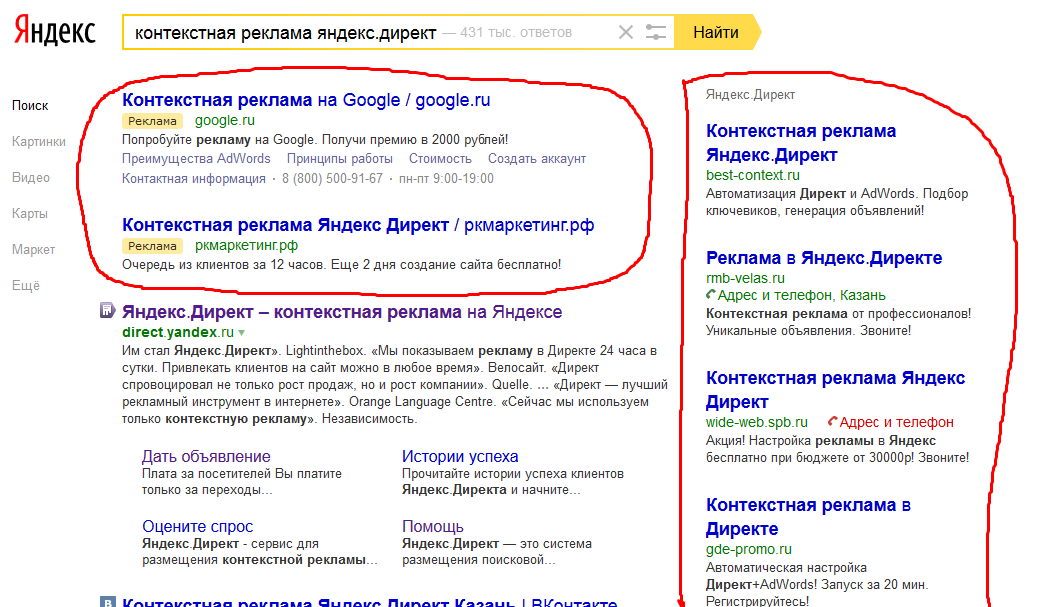
Task: Open the Реклама в Яндекс.Директе ad
Action: pos(824,257)
